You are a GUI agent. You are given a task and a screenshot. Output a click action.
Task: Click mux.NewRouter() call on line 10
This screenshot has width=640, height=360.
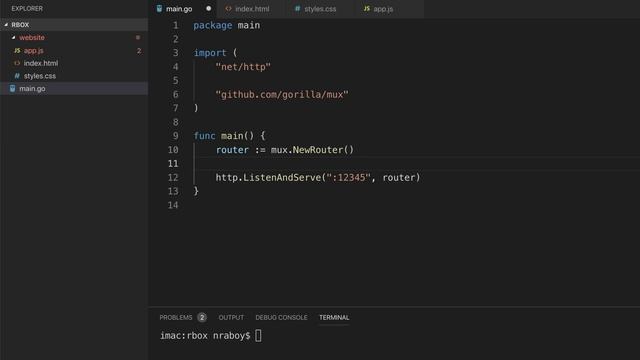click(x=312, y=150)
